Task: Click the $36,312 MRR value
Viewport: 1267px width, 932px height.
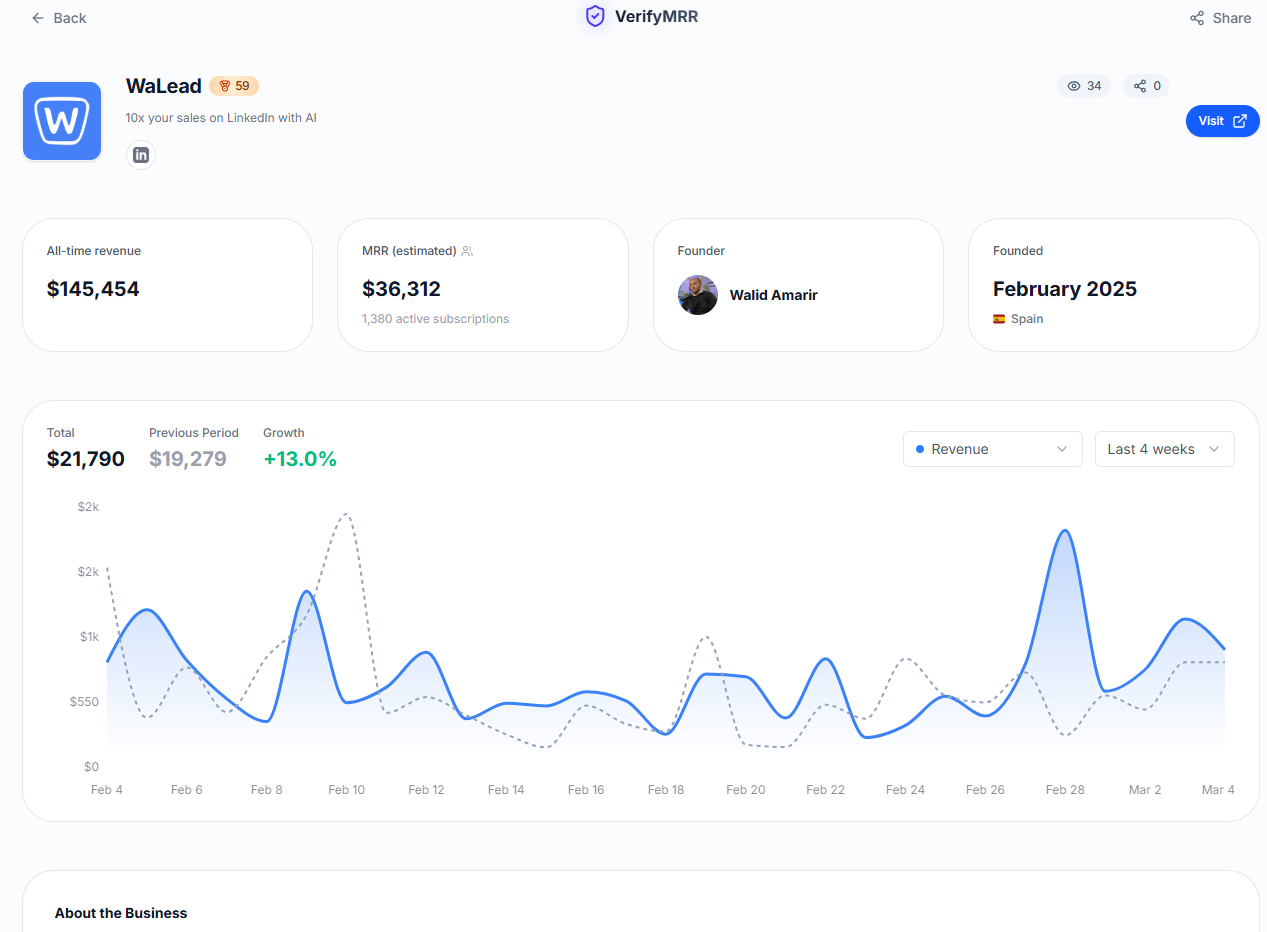Action: [402, 289]
